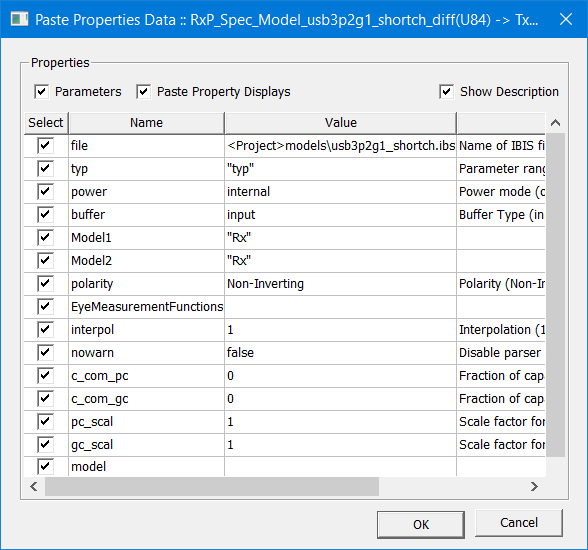Screen dimensions: 588x550
Task: Uncheck the polarity row select box
Action: [x=45, y=283]
